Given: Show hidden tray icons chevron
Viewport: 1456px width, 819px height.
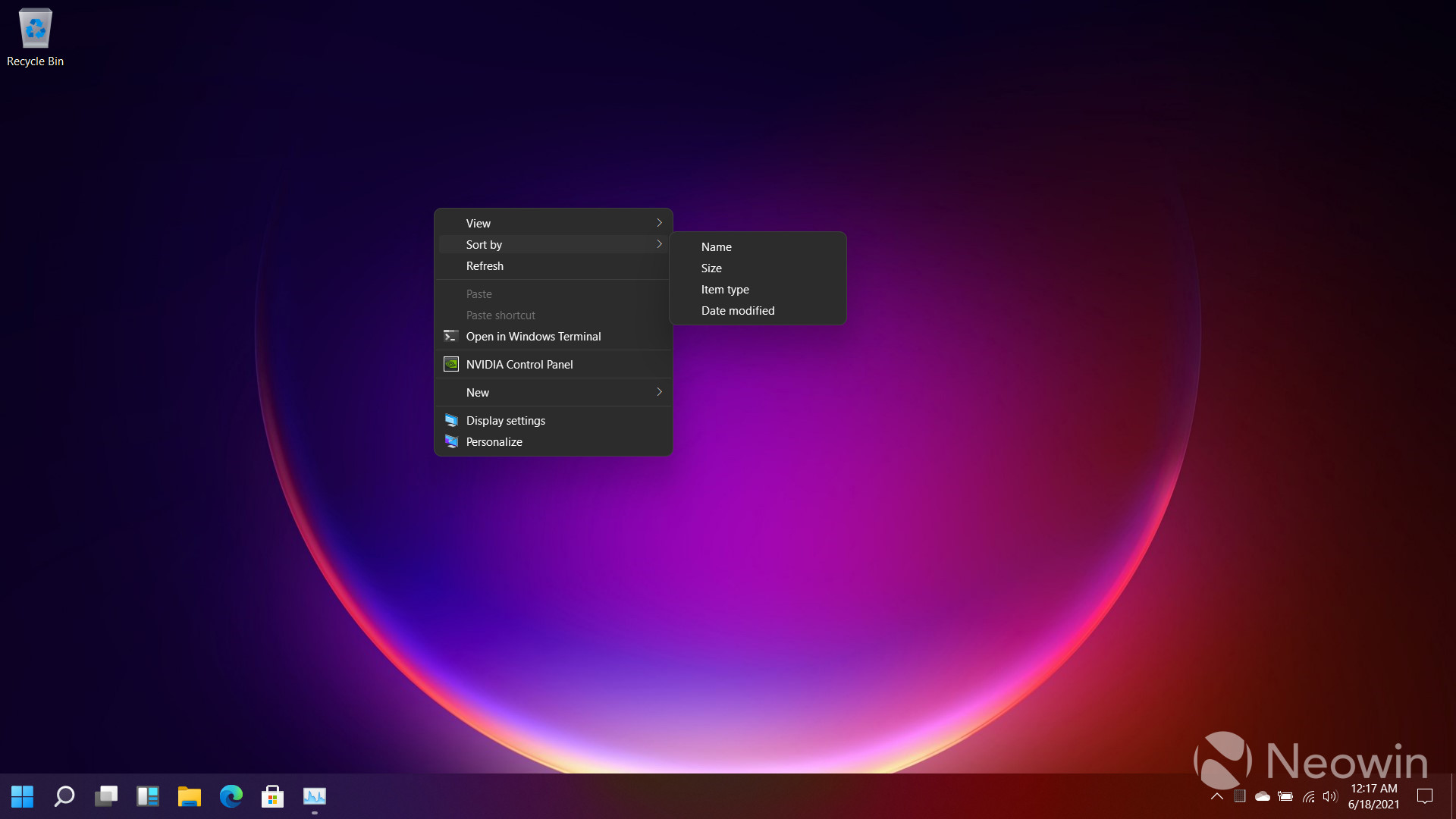Looking at the screenshot, I should (x=1217, y=796).
